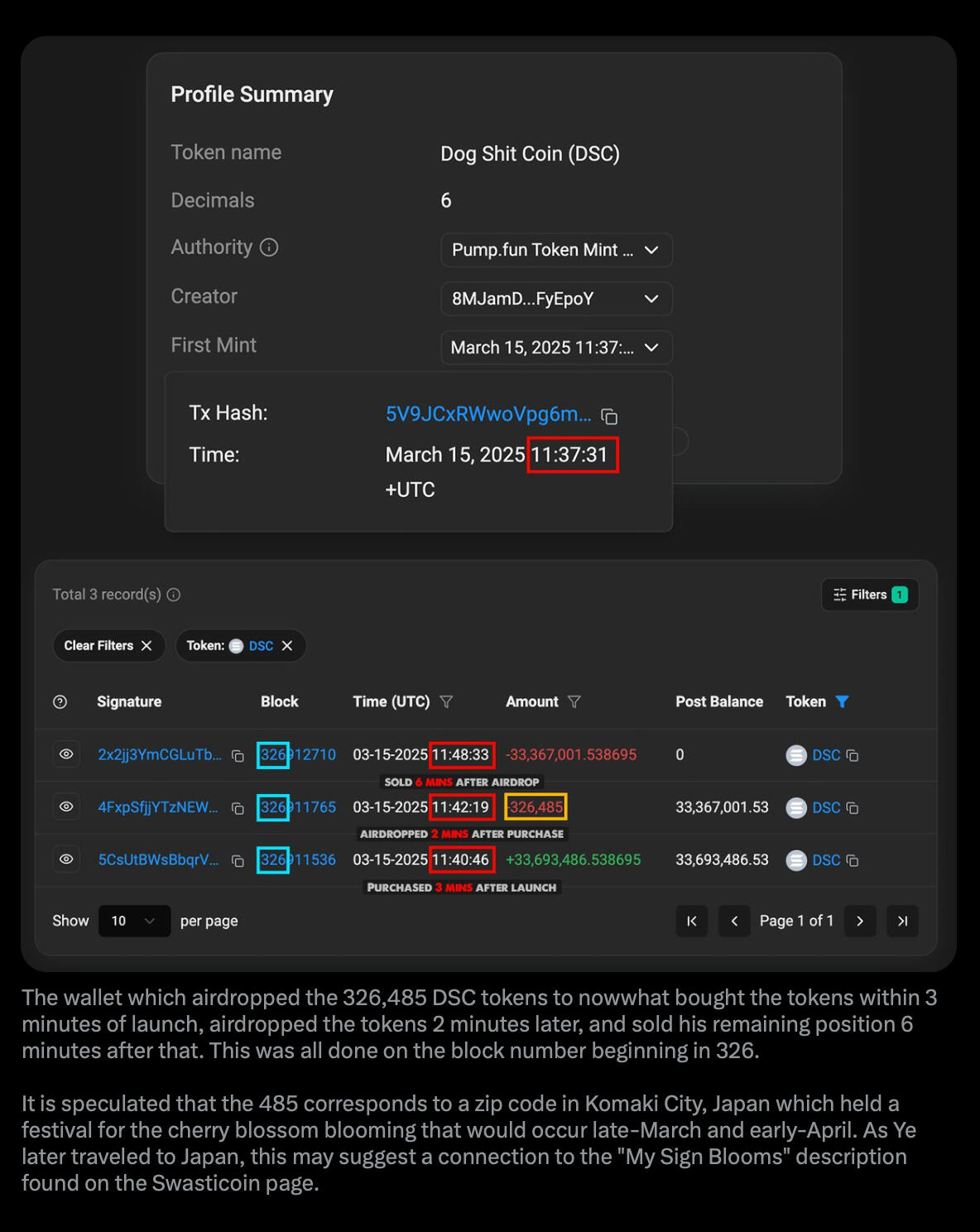The height and width of the screenshot is (1232, 980).
Task: Open the Time (UTC) column filter
Action: 446,702
